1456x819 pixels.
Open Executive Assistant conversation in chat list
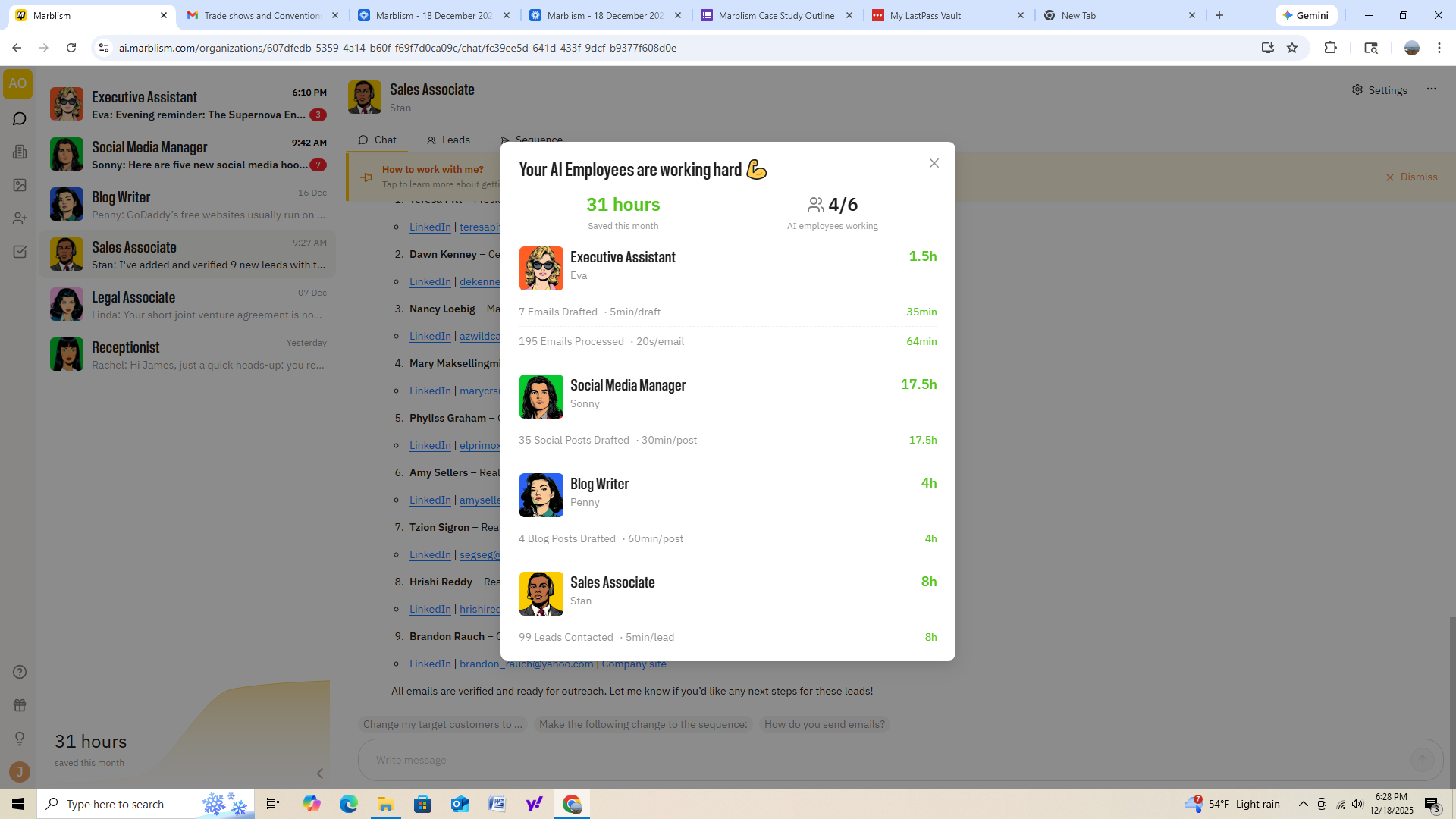(188, 105)
